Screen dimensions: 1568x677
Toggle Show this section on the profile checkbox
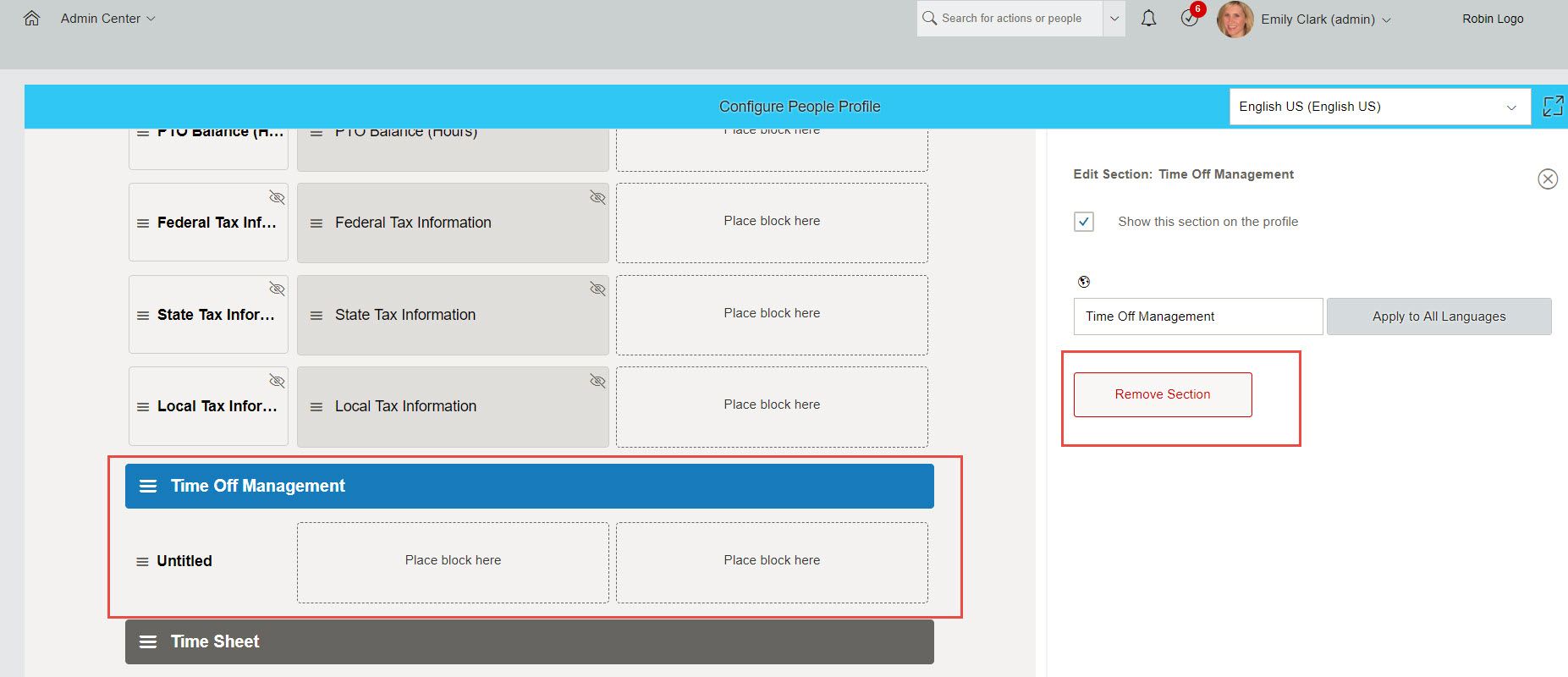[1084, 222]
